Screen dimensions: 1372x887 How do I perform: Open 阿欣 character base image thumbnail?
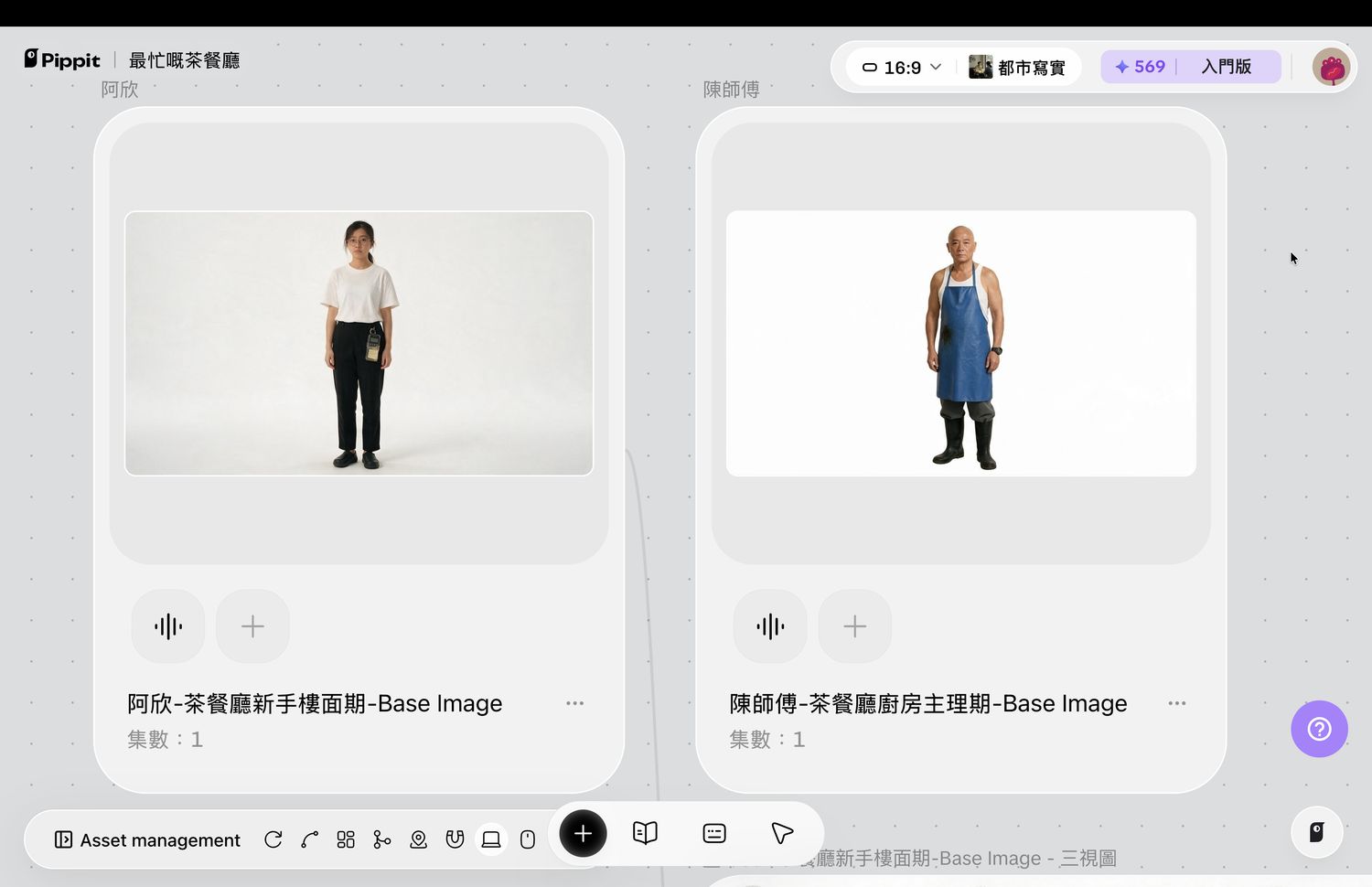359,343
